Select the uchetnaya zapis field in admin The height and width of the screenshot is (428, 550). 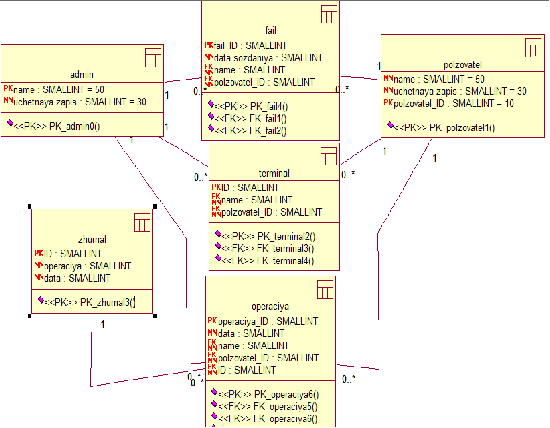(75, 102)
